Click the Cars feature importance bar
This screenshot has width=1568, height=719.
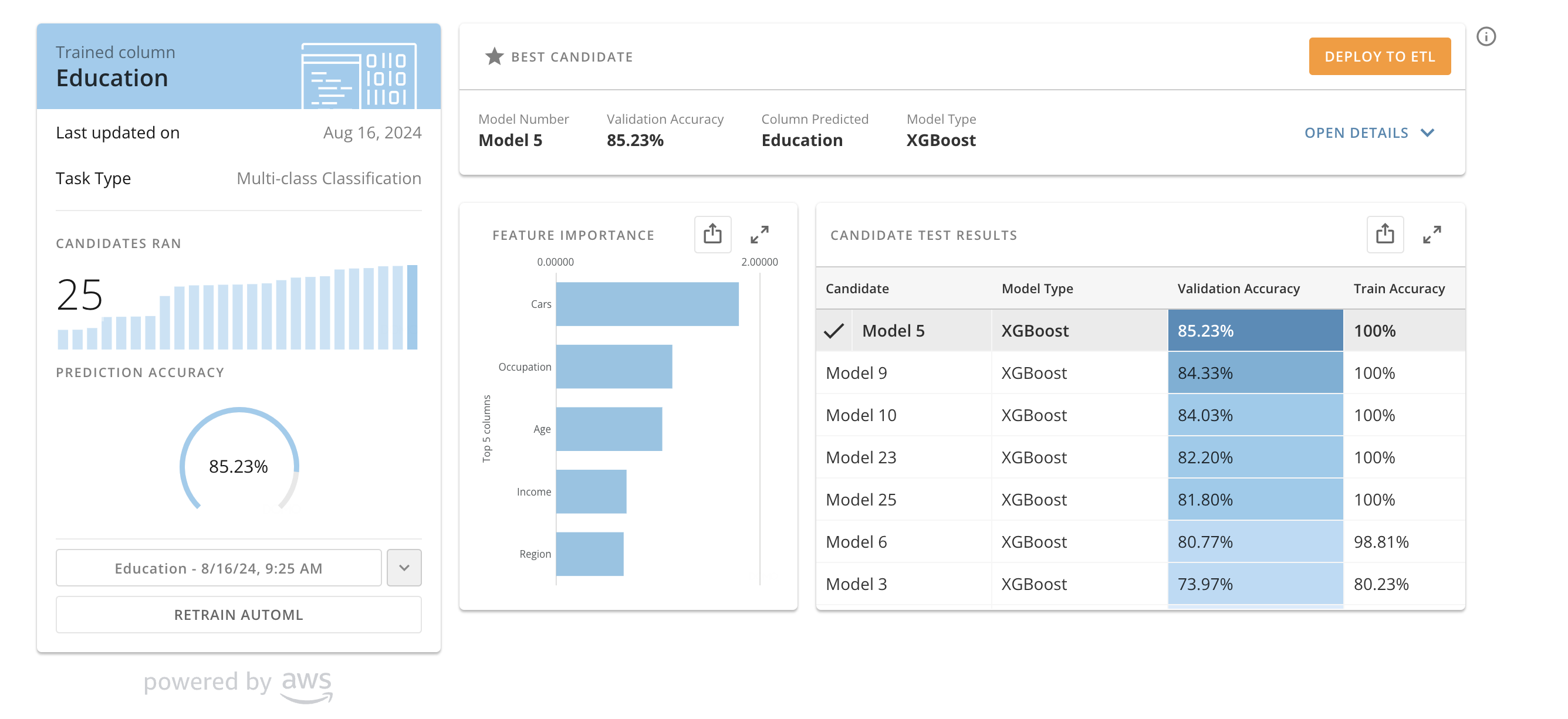647,304
